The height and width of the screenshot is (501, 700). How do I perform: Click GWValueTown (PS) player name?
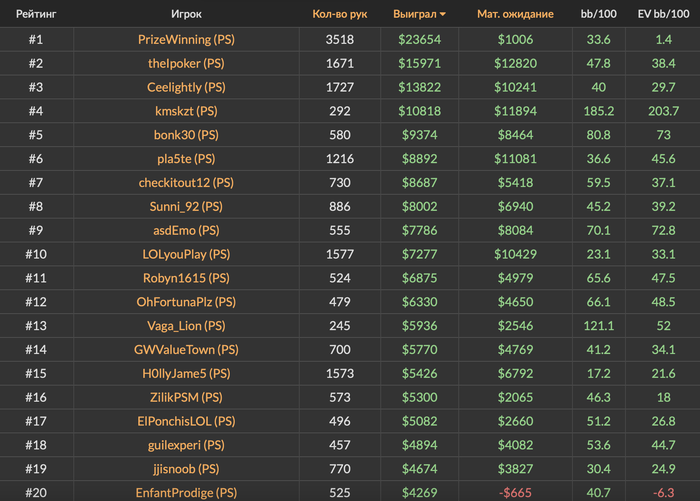click(186, 350)
